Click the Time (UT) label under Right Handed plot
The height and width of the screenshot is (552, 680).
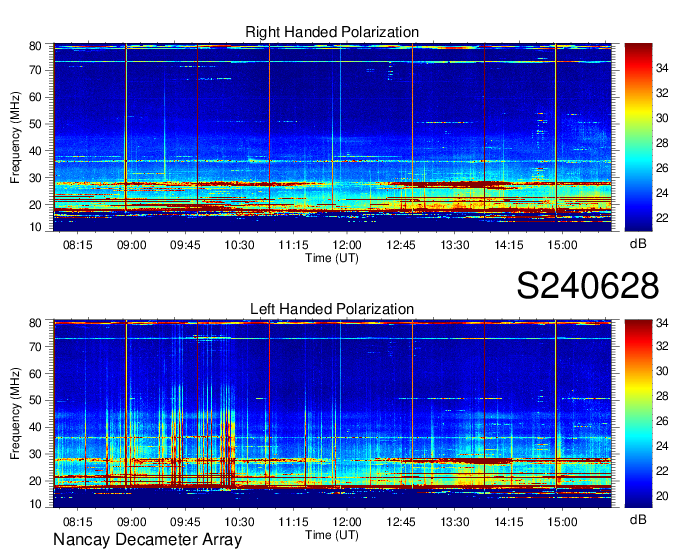point(332,258)
